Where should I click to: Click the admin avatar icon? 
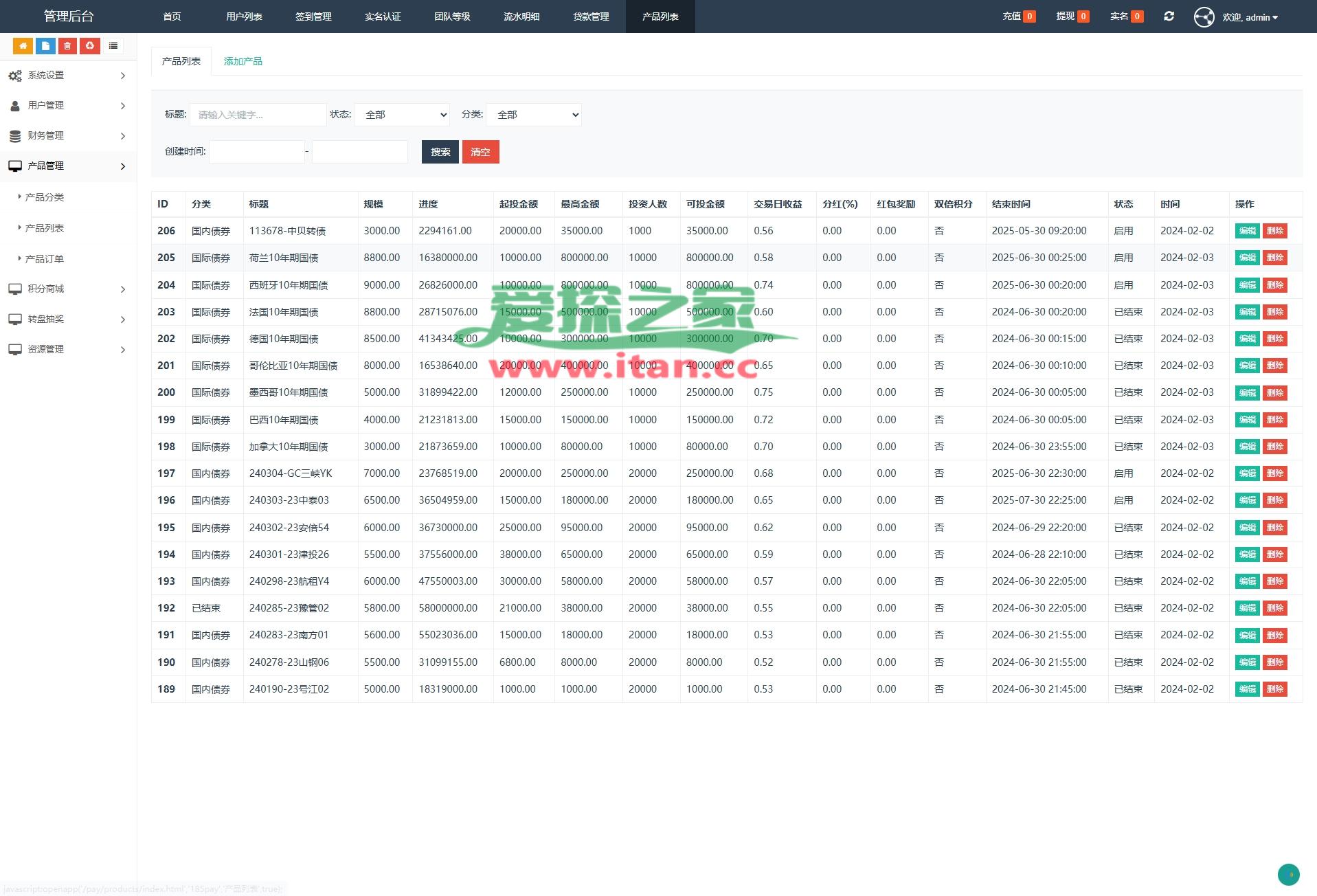[x=1204, y=17]
